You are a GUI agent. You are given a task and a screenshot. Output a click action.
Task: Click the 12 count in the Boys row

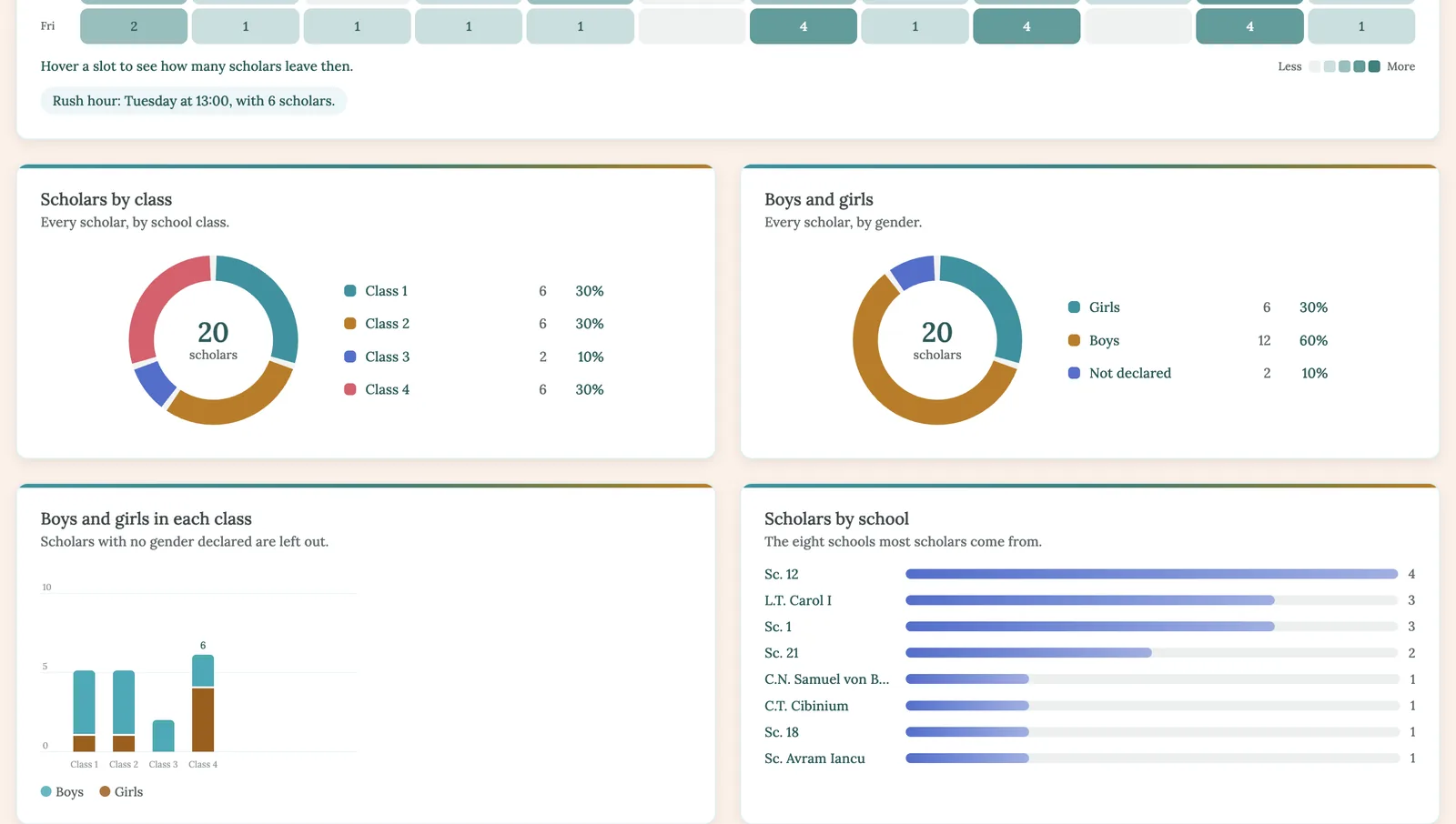(1264, 340)
